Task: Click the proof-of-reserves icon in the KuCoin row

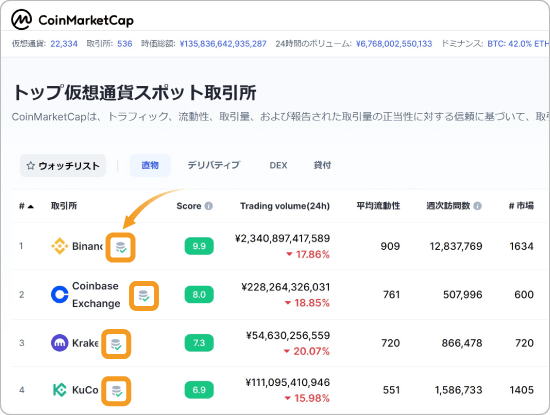Action: click(x=116, y=391)
